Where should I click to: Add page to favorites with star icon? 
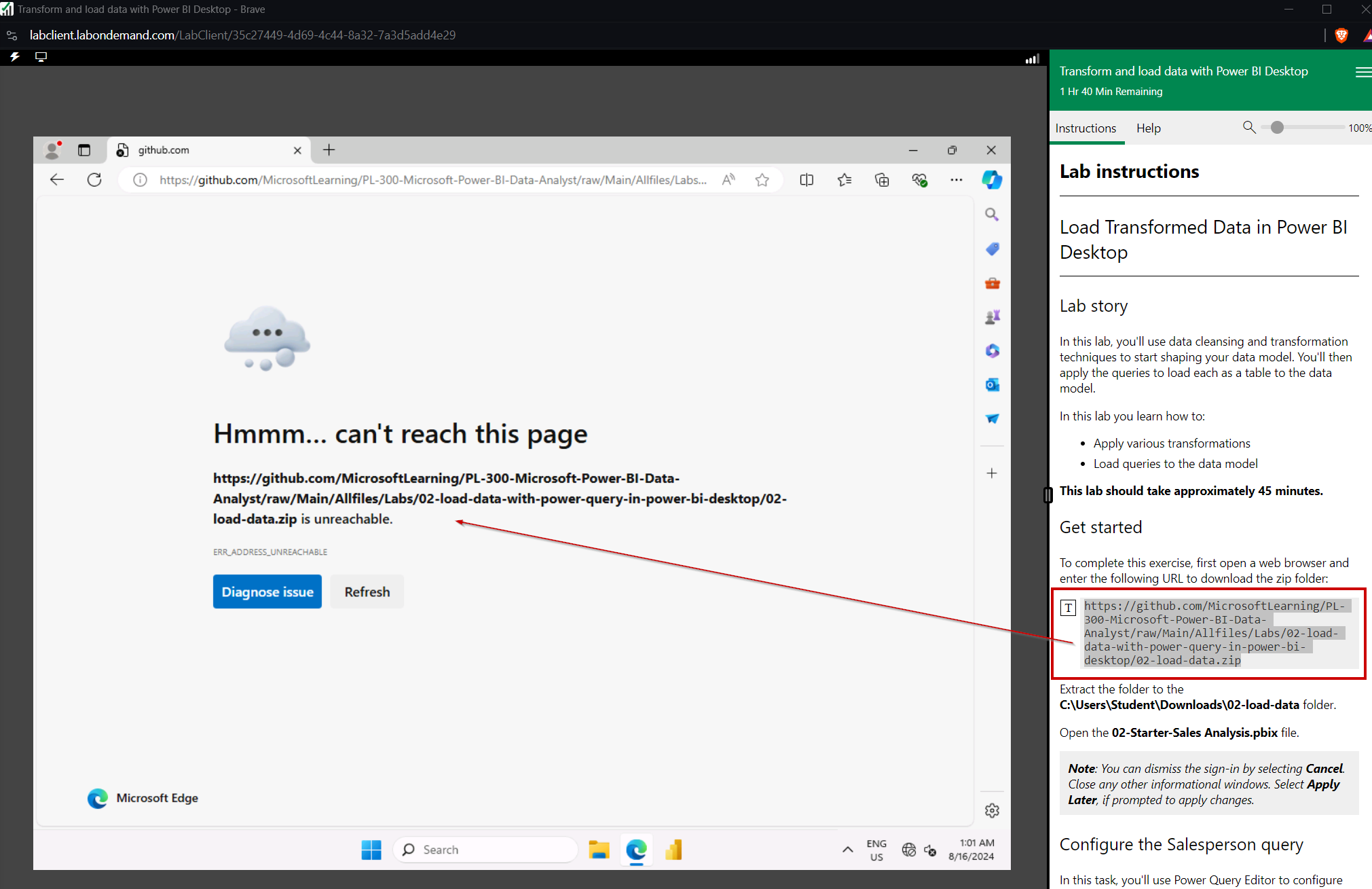click(762, 179)
